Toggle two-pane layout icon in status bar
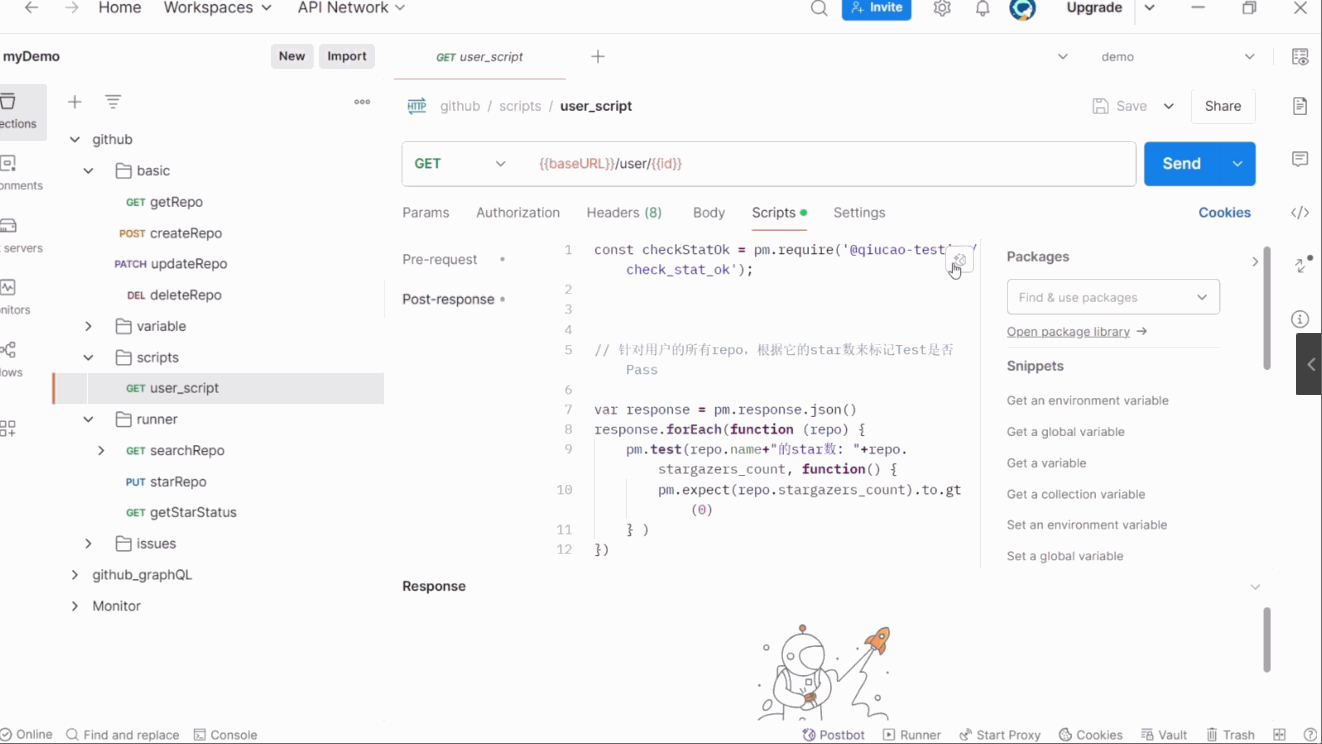This screenshot has height=744, width=1322. [1279, 735]
